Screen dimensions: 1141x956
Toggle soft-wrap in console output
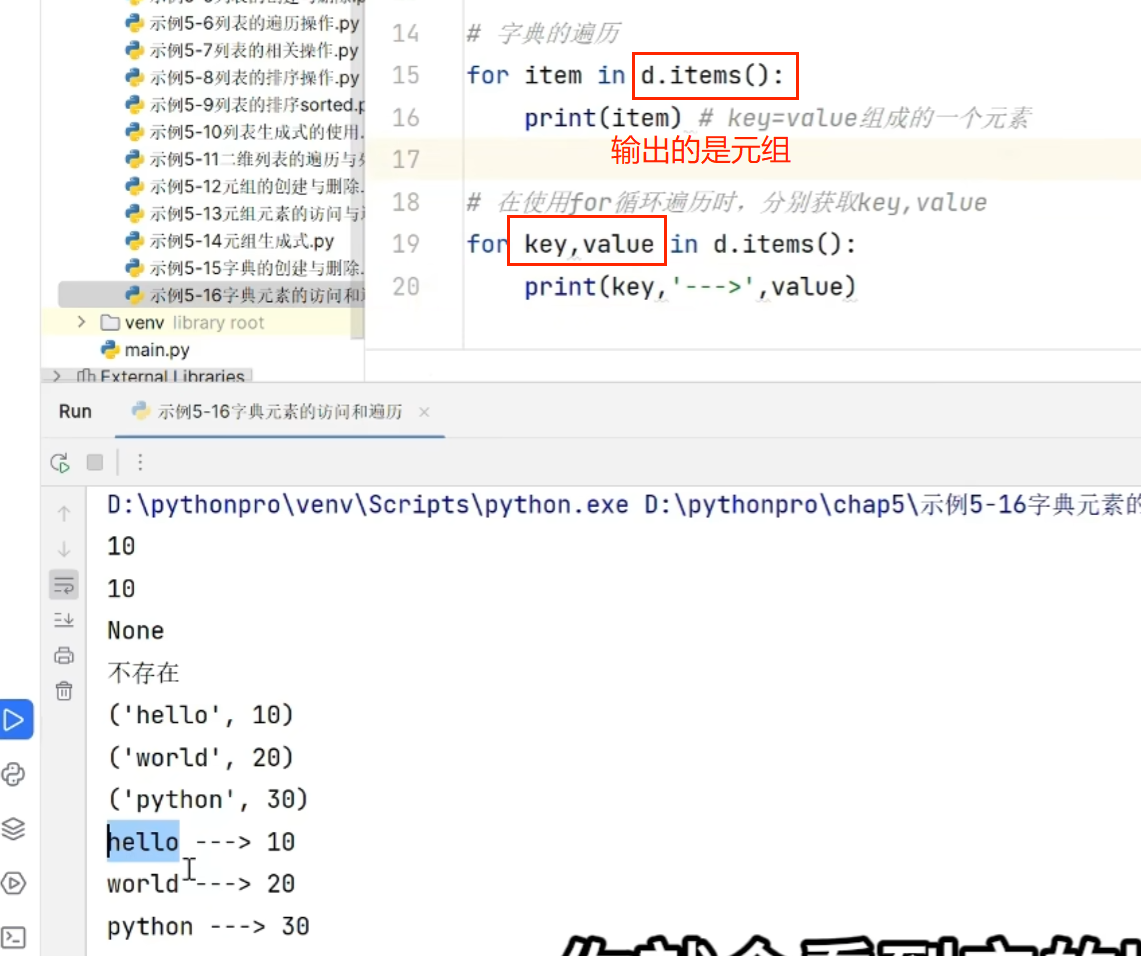pos(64,584)
